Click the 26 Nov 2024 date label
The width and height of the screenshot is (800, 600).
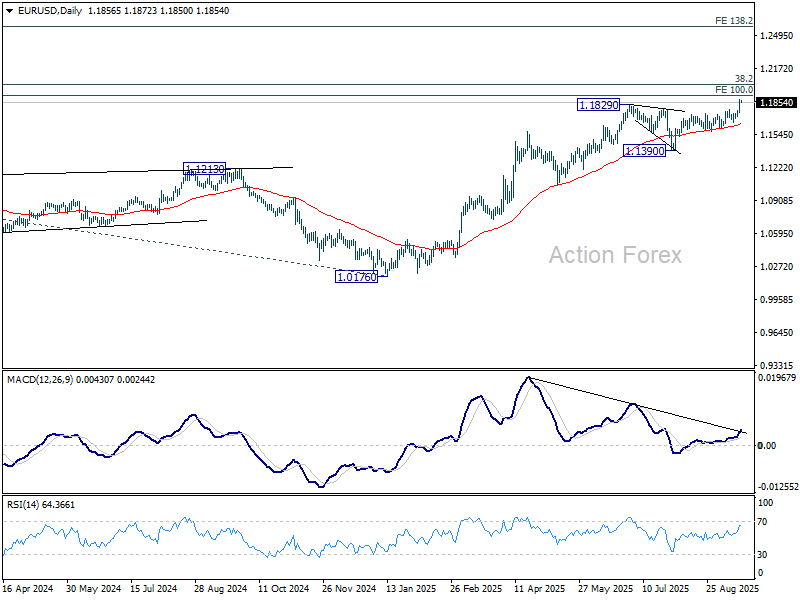[349, 589]
